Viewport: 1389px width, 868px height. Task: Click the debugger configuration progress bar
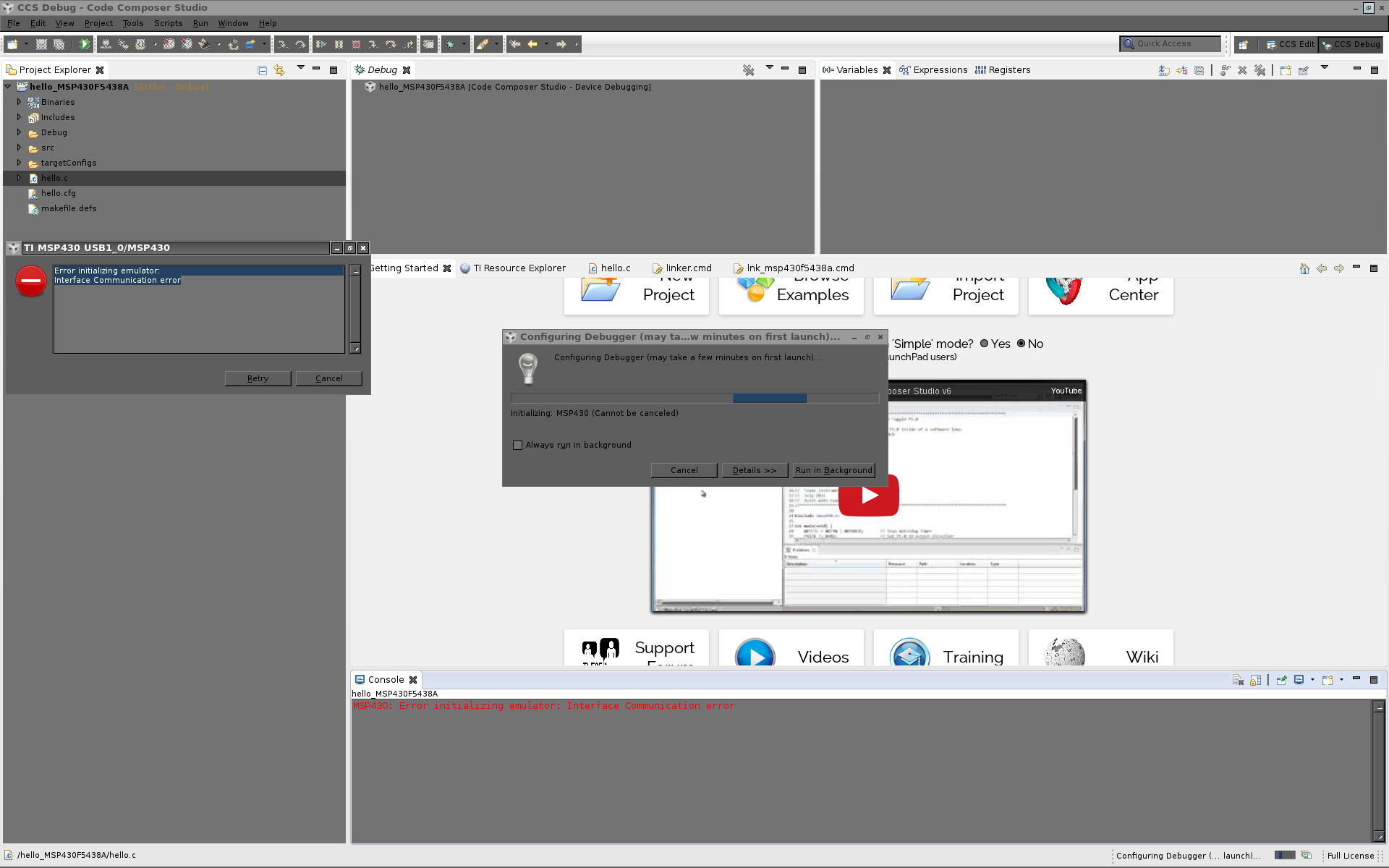[x=694, y=398]
